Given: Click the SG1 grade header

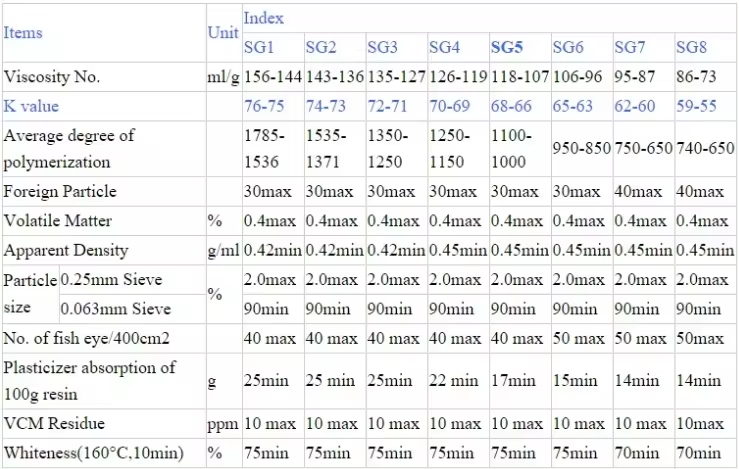Looking at the screenshot, I should 259,47.
